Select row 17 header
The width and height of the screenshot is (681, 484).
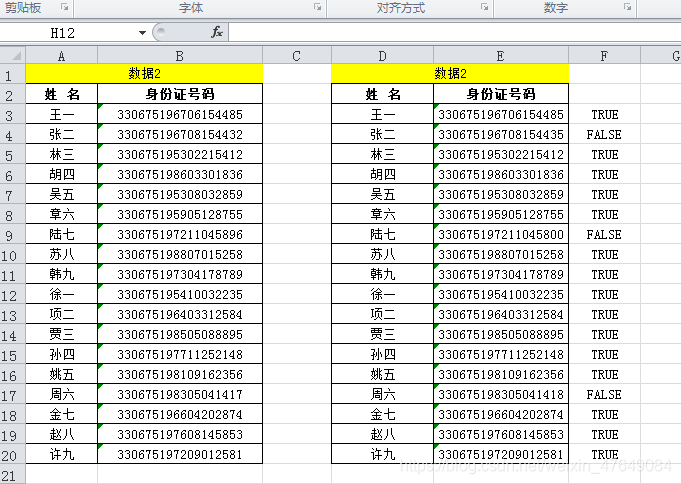coord(13,394)
